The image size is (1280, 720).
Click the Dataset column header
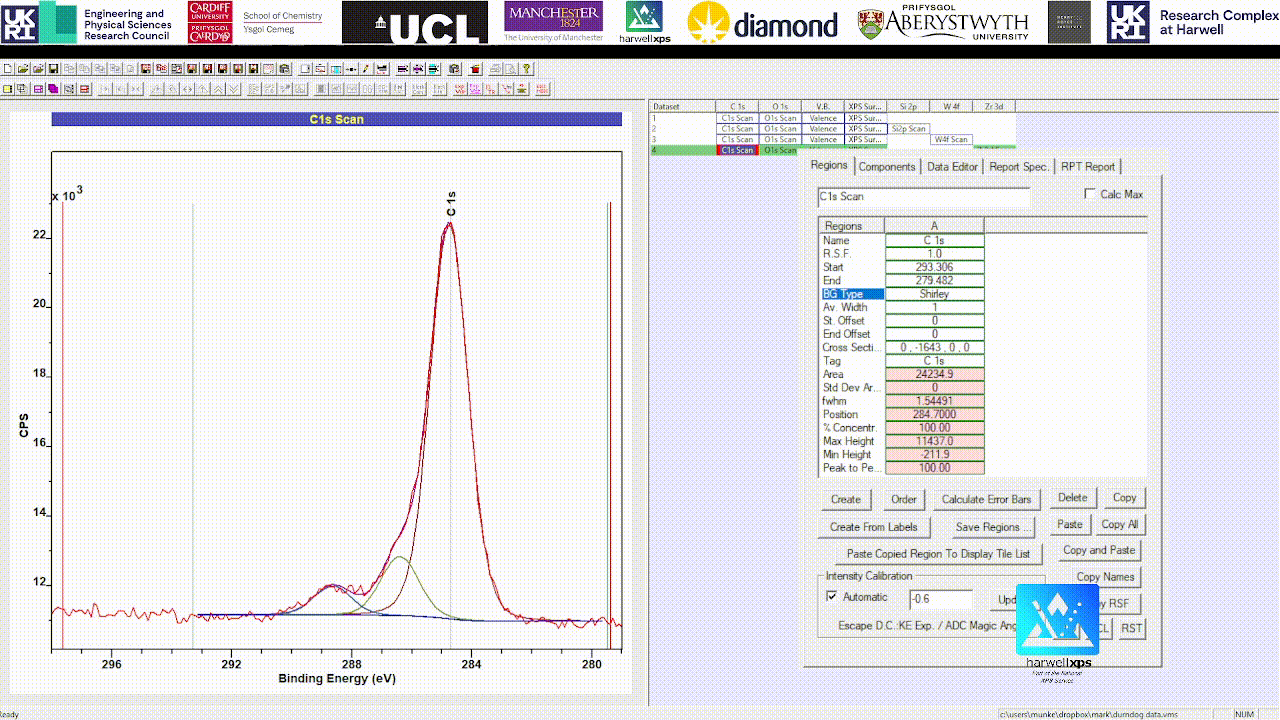tap(683, 106)
